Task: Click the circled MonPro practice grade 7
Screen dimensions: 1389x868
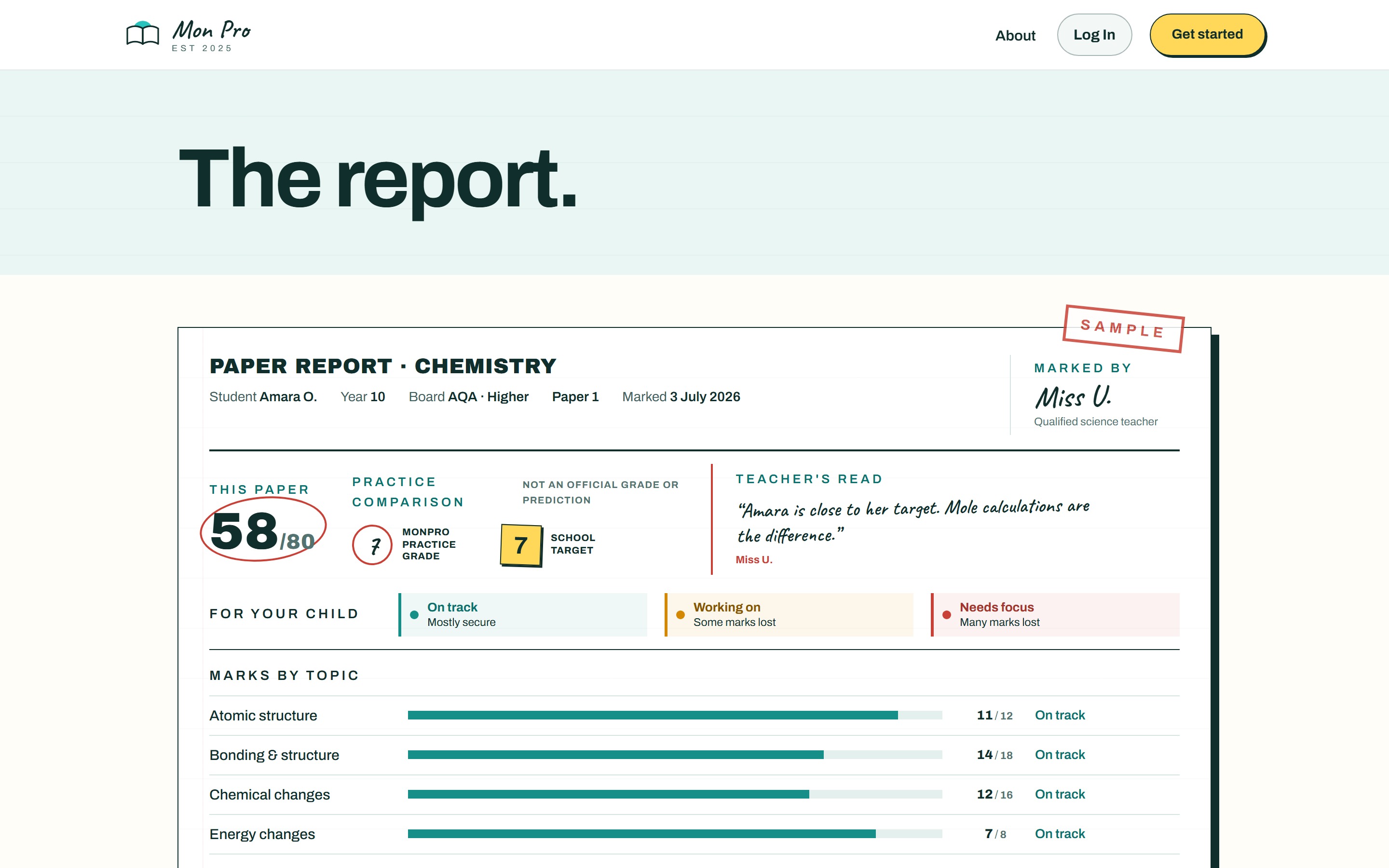Action: pos(372,545)
